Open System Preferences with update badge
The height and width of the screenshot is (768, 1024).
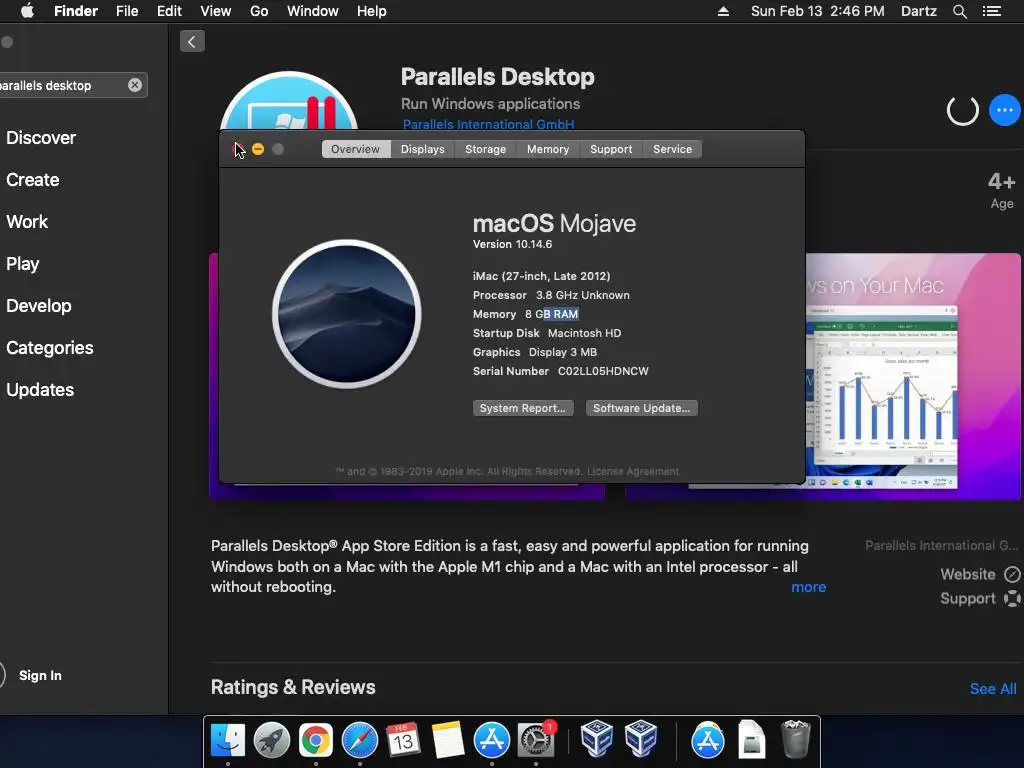coord(536,740)
